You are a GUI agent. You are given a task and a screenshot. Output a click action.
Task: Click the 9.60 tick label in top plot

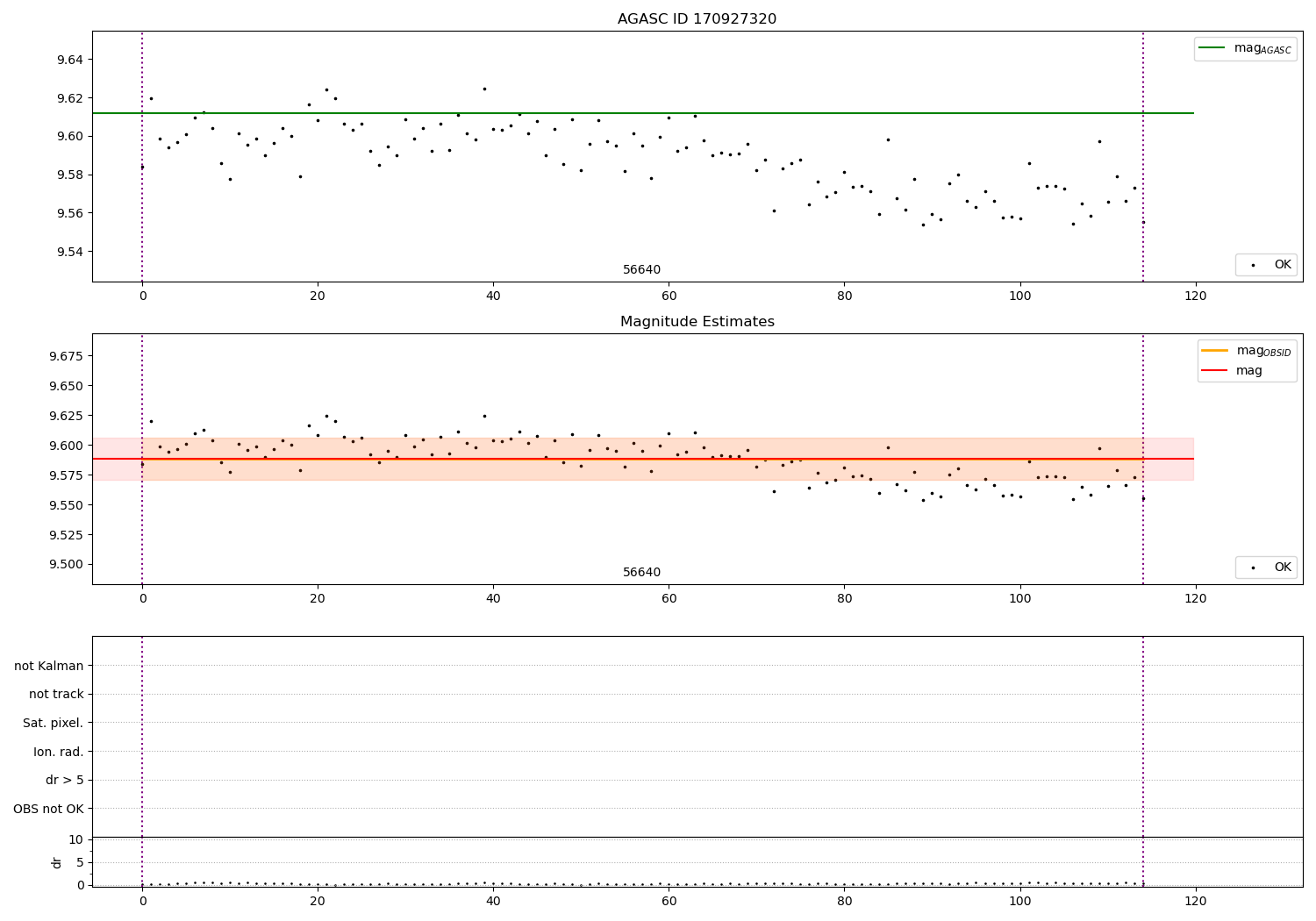tap(70, 137)
